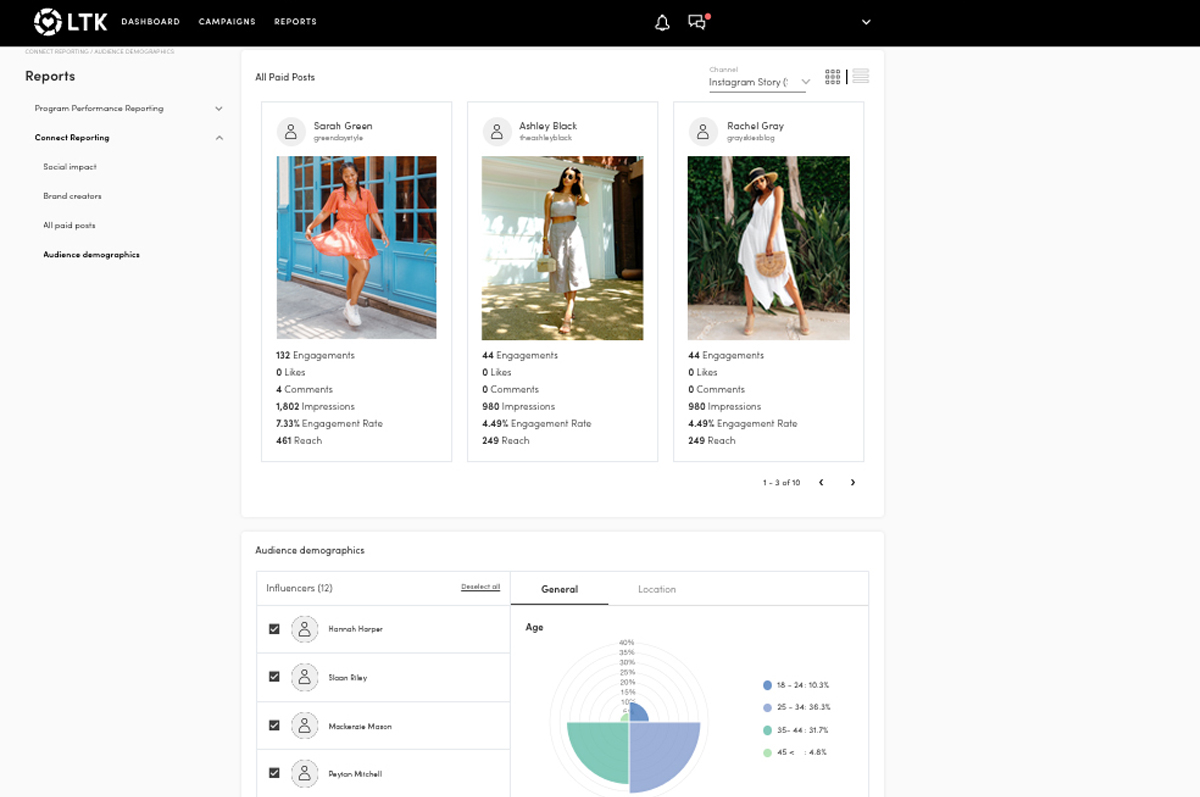The image size is (1200, 797).
Task: Open Rachel Gray's post photo
Action: (768, 248)
